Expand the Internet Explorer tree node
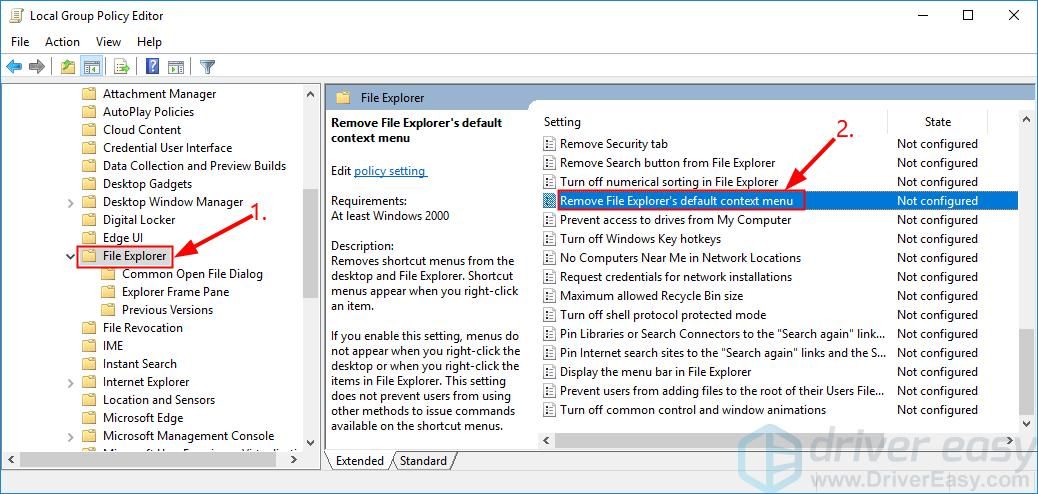The image size is (1038, 494). pos(70,382)
